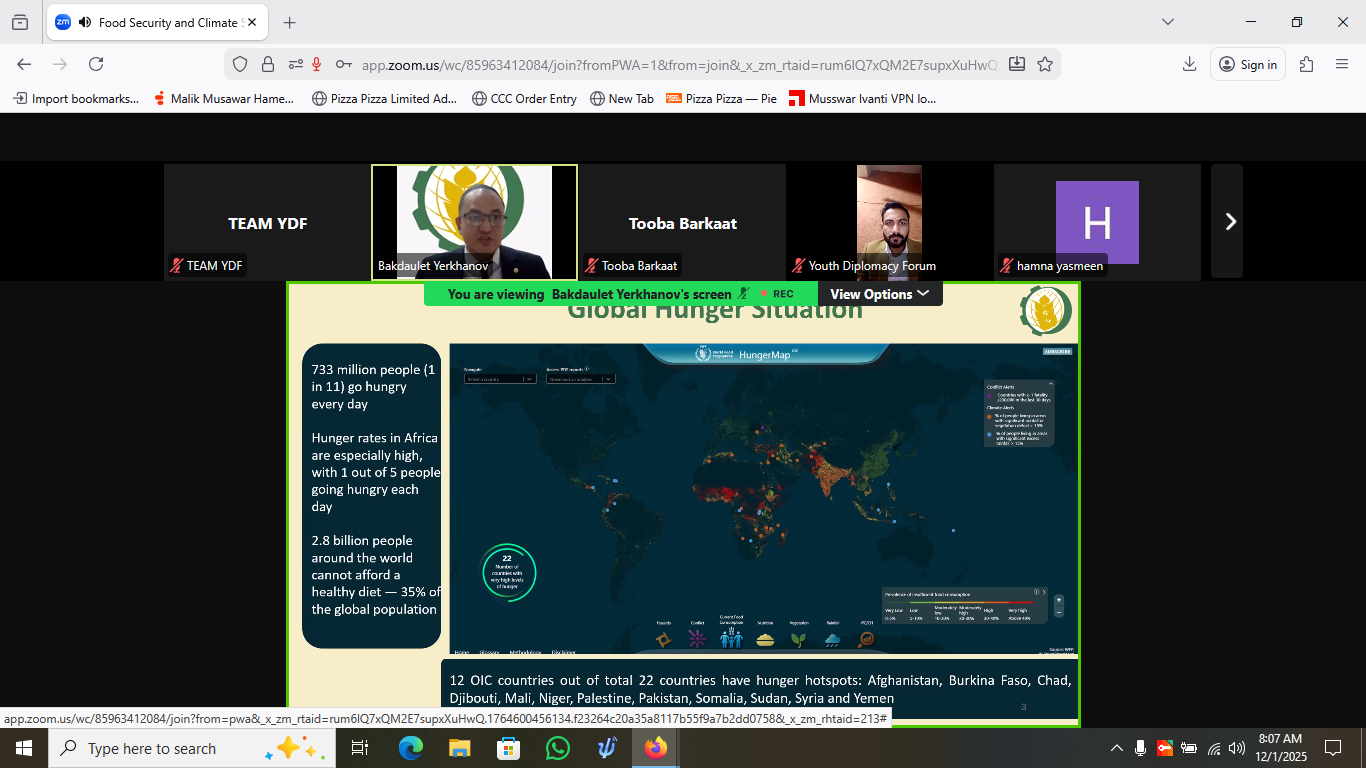1366x768 pixels.
Task: Click the Sign in button
Action: (1248, 64)
